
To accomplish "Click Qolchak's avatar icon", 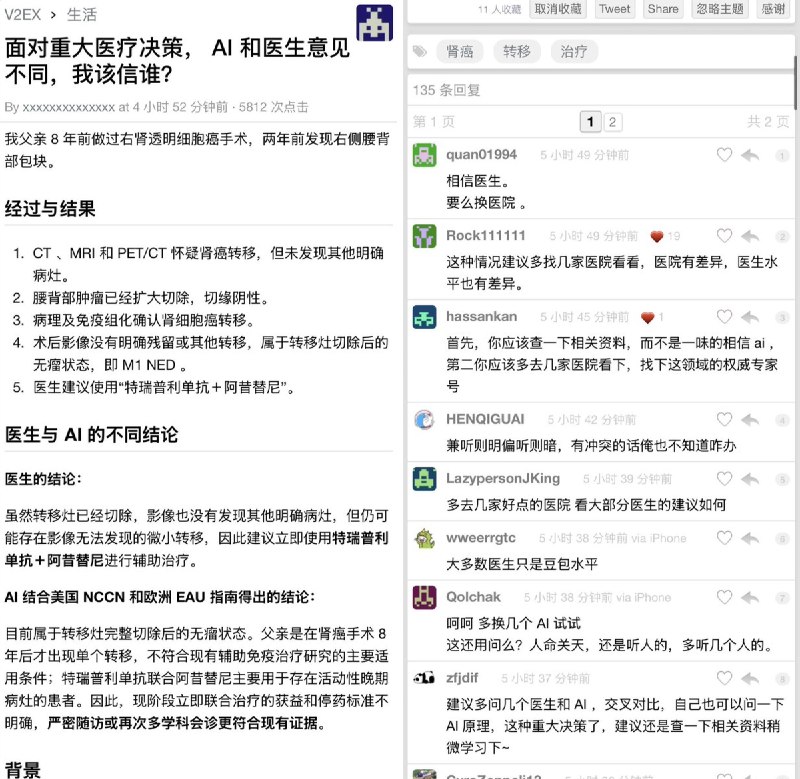I will (424, 597).
